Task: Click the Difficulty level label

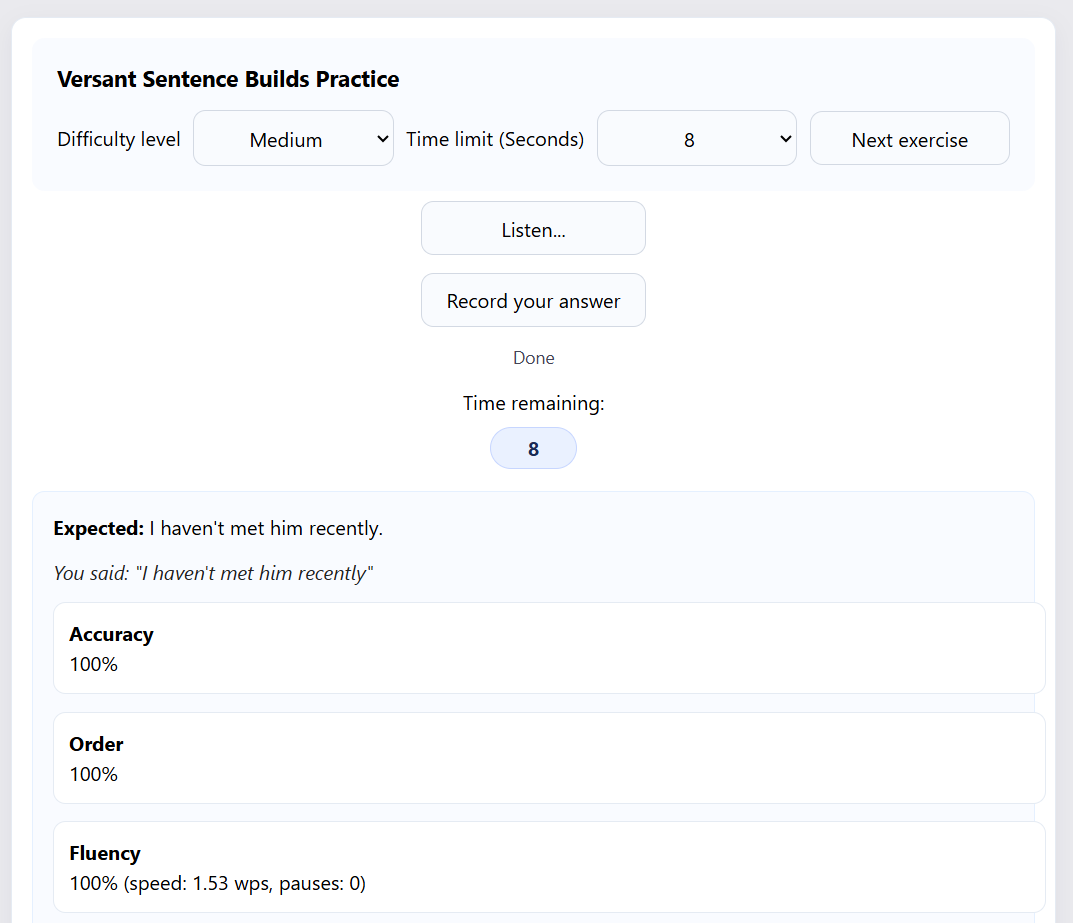Action: point(119,139)
